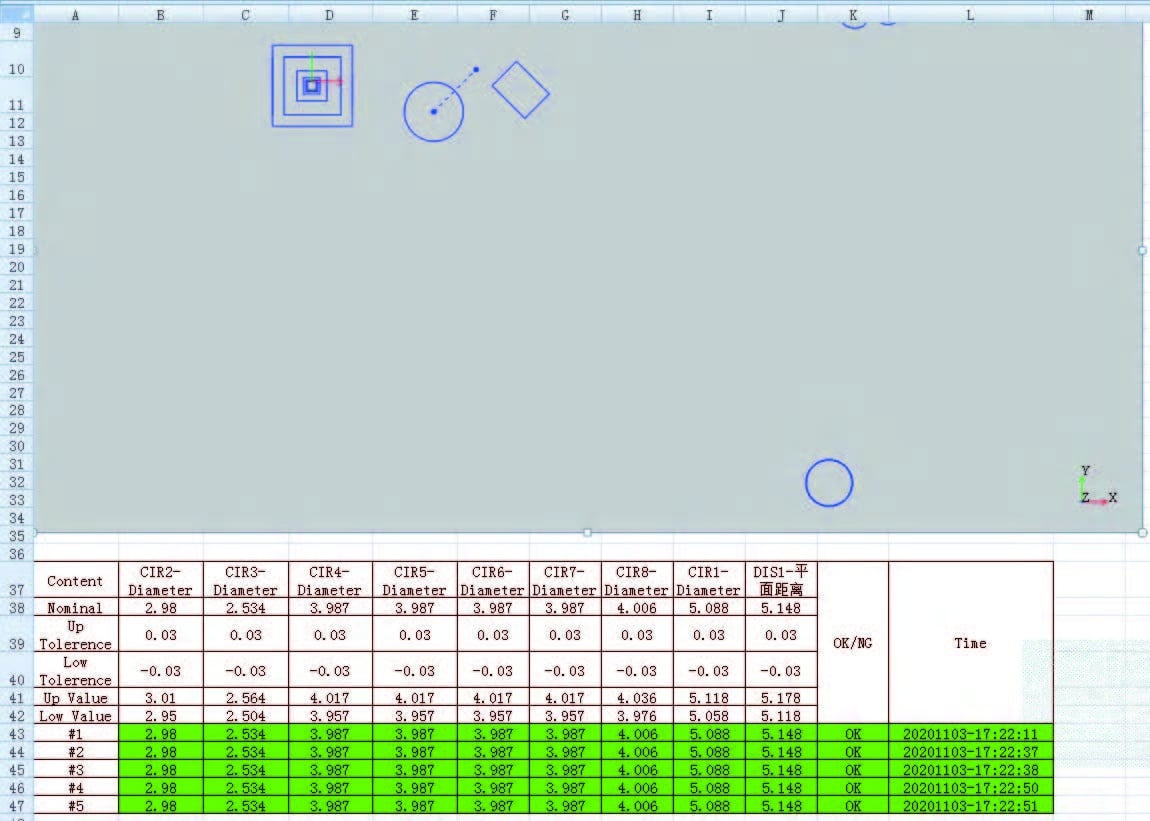Select the DIS1 Nominal value 5.148
This screenshot has width=1150, height=821.
point(781,608)
